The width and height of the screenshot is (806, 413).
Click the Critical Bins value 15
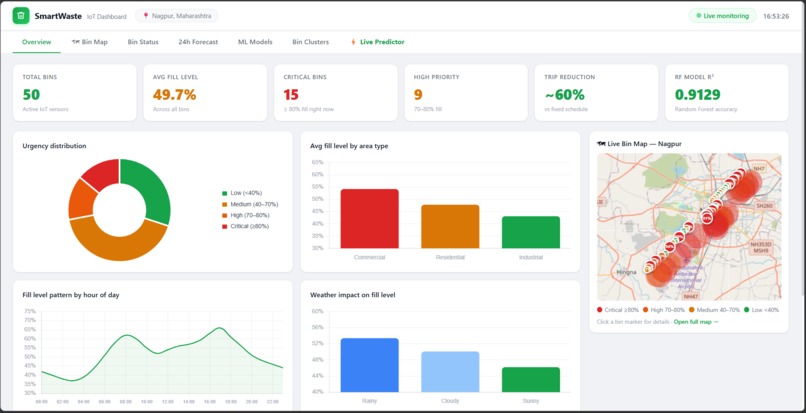[291, 95]
